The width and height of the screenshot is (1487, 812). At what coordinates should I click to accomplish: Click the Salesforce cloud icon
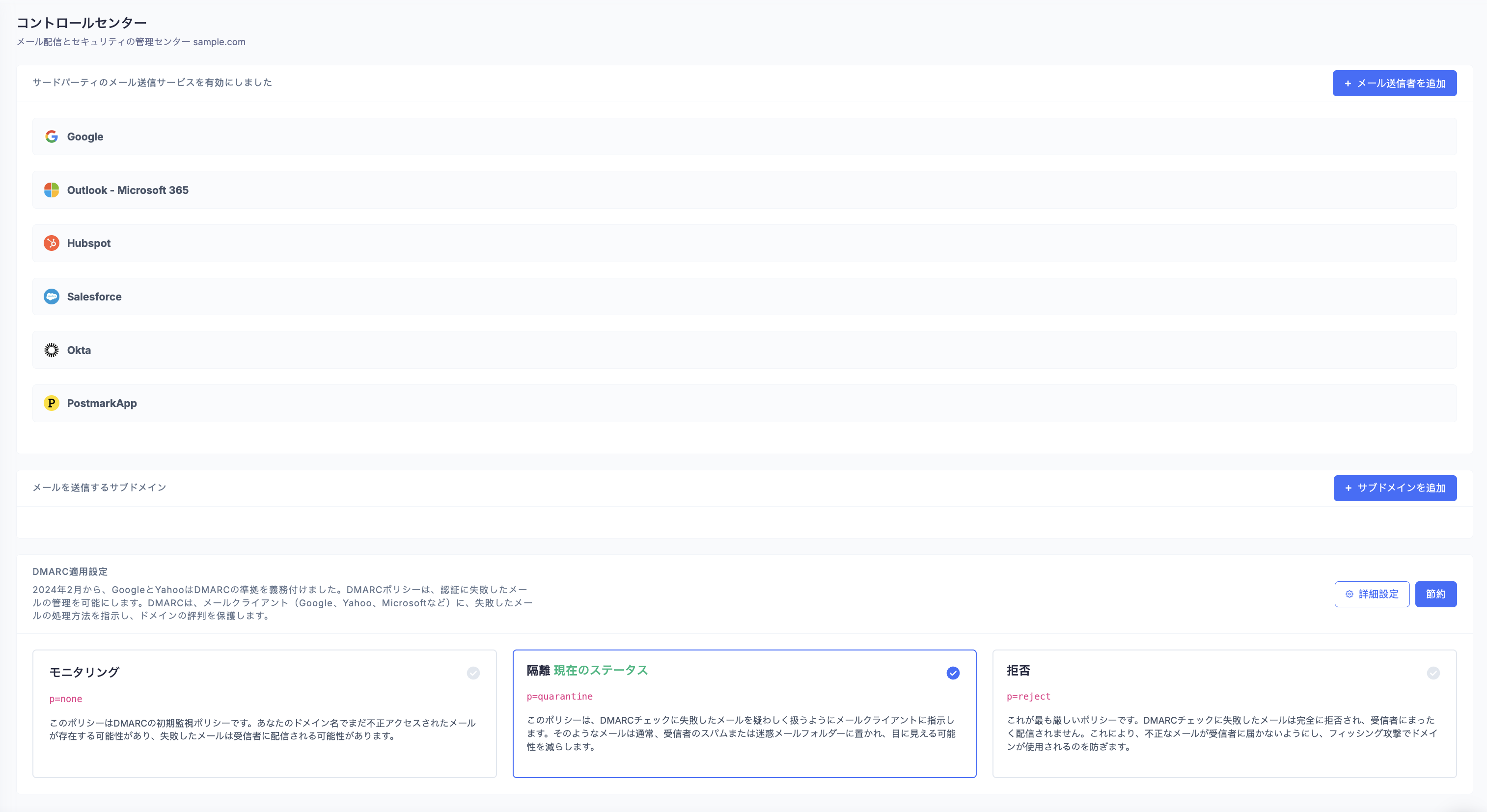click(52, 297)
